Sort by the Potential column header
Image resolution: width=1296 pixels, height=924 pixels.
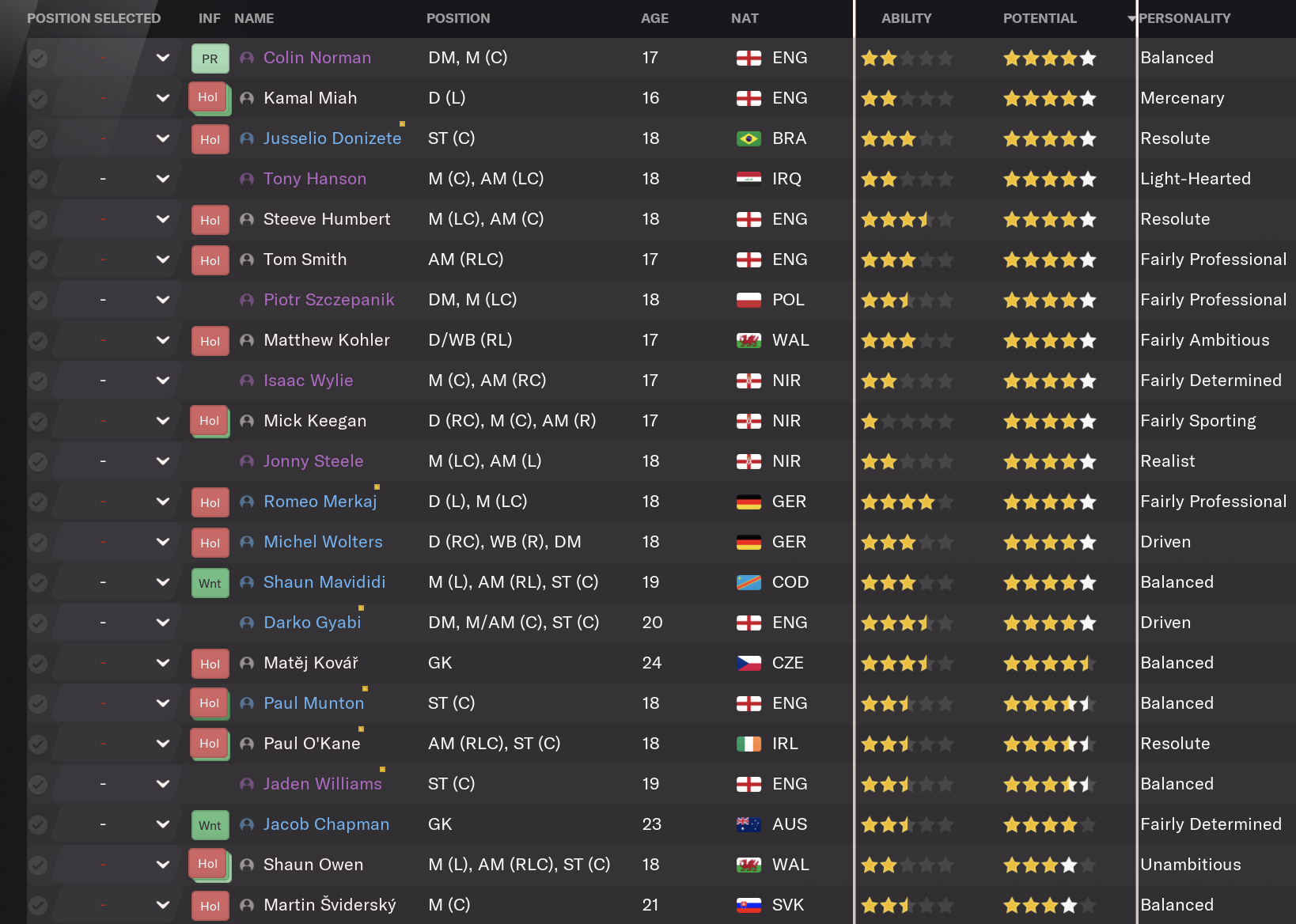point(1040,18)
